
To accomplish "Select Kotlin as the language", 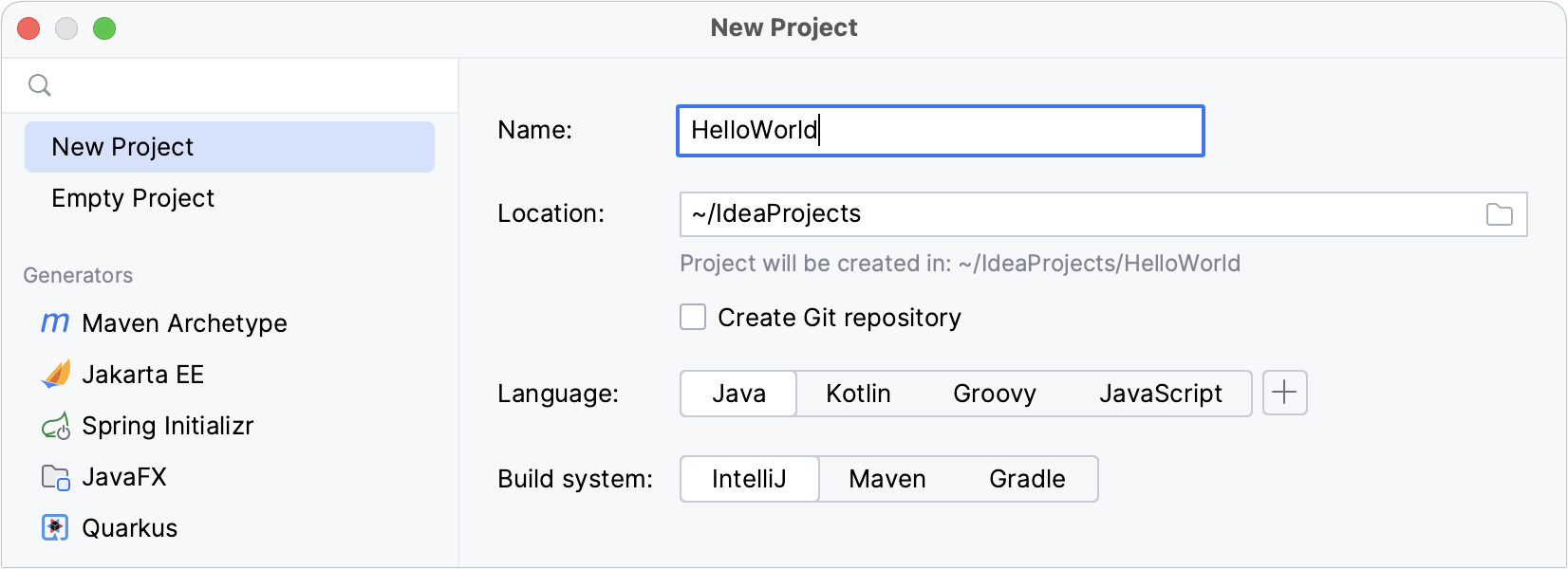I will (x=858, y=394).
